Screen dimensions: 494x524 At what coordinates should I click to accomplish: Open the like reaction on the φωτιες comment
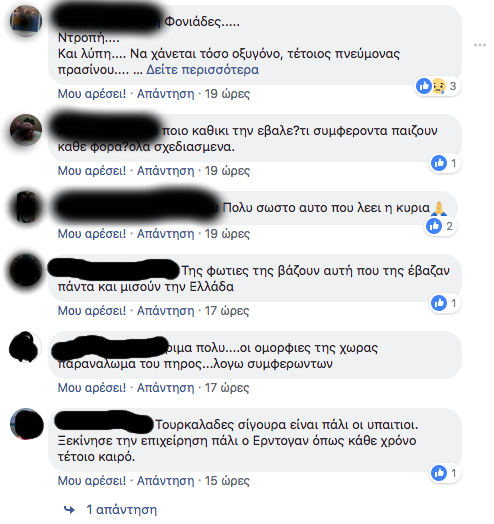tap(445, 303)
